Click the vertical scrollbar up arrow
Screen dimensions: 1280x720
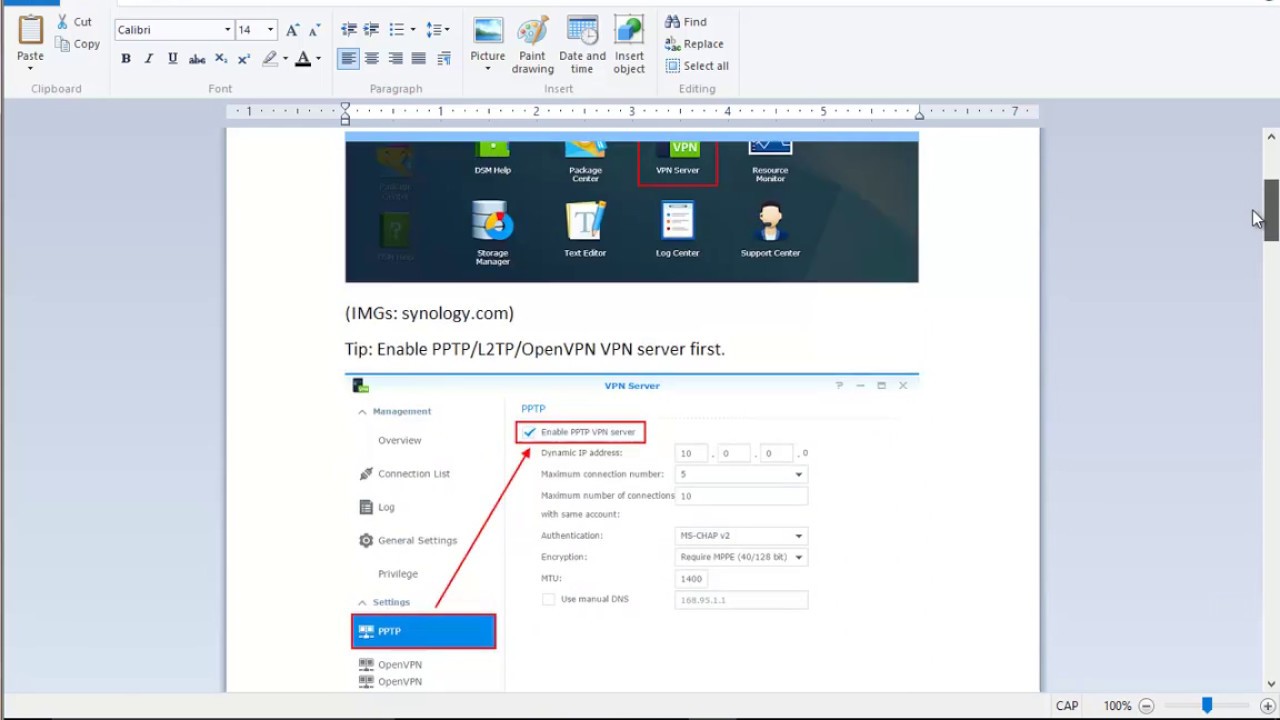point(1271,137)
